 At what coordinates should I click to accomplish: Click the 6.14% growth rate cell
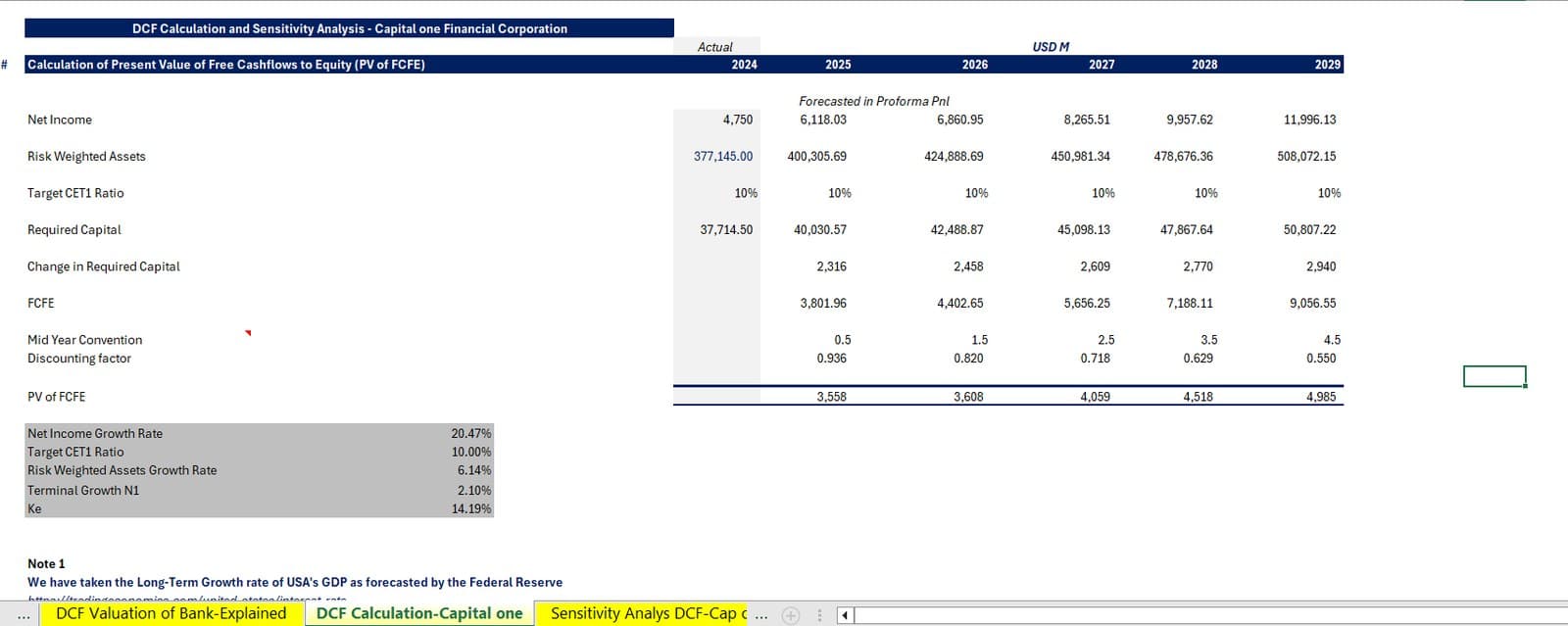click(x=474, y=471)
